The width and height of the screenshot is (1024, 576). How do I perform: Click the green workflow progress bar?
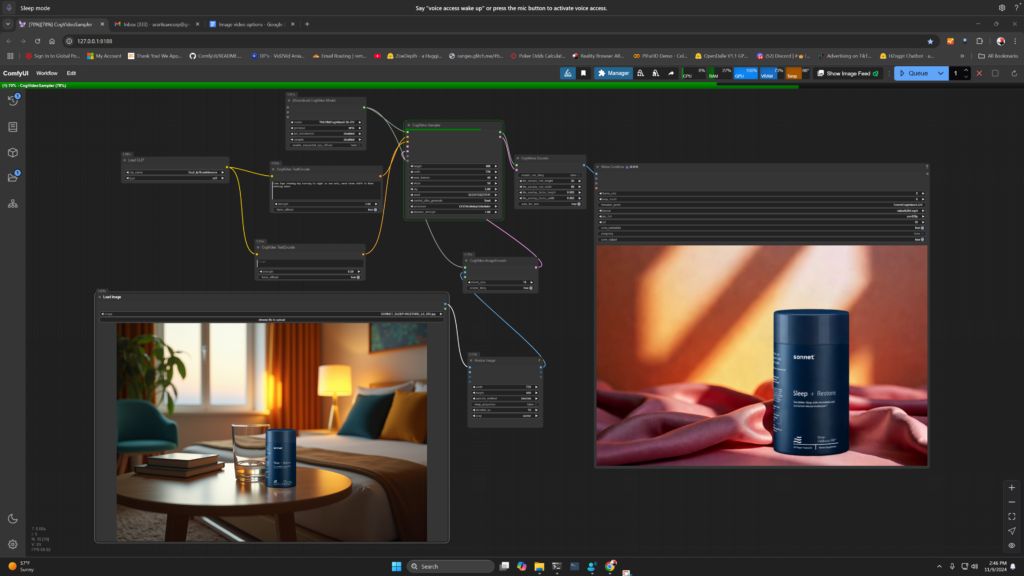coord(399,86)
